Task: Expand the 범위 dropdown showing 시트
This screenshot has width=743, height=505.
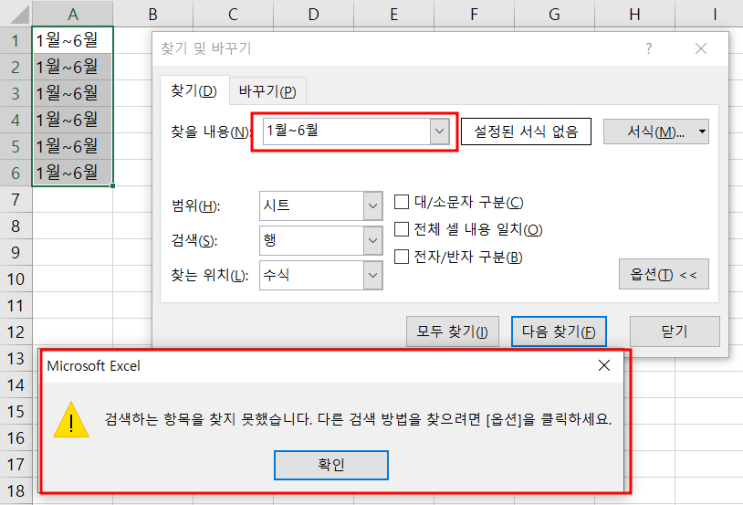Action: click(x=373, y=206)
